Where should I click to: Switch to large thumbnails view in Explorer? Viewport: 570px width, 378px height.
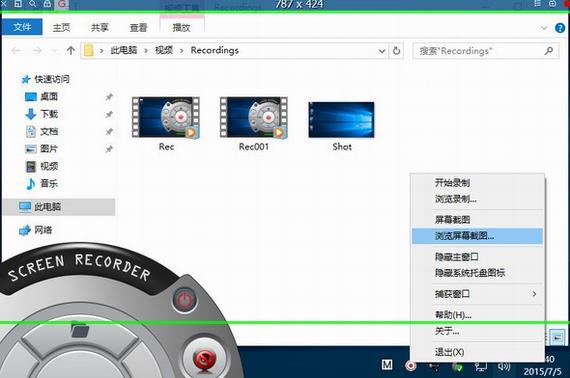click(x=557, y=338)
